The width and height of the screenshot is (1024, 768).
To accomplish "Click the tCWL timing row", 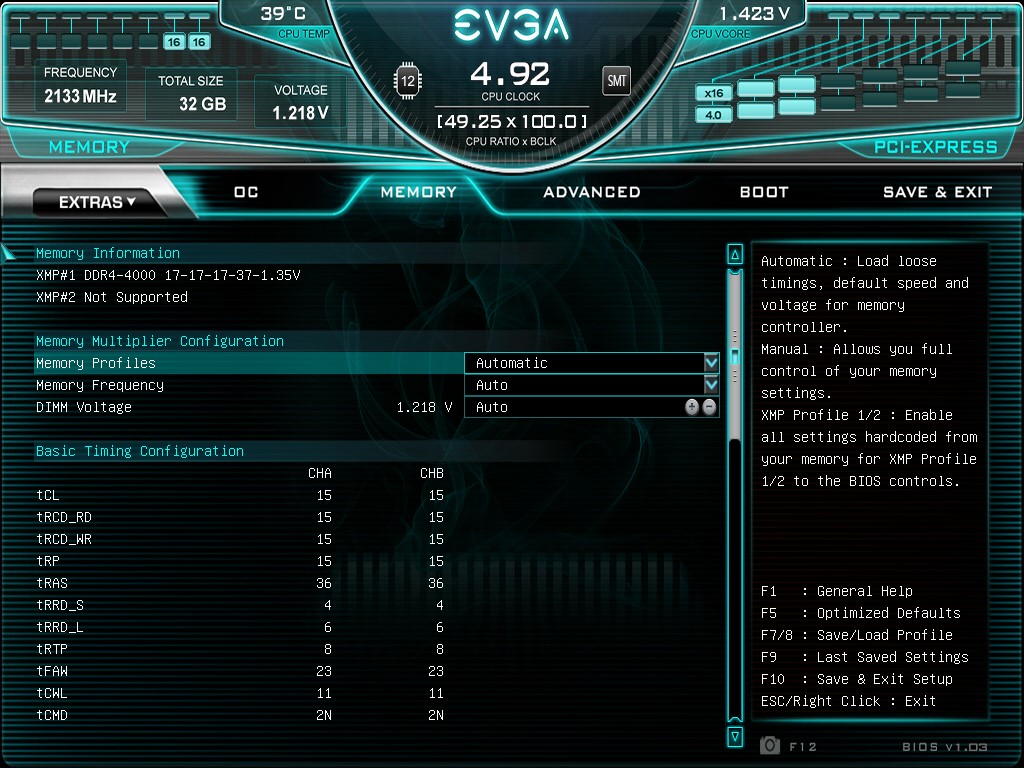I will 240,694.
